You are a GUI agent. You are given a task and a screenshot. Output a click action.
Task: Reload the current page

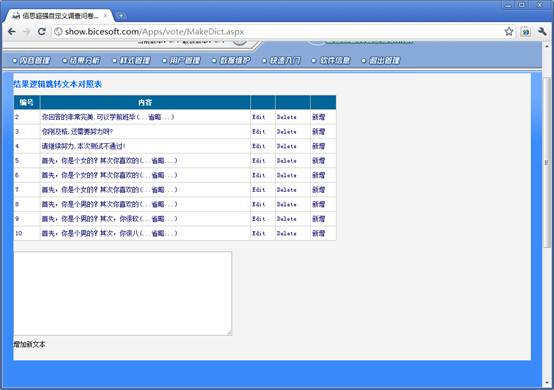(42, 31)
